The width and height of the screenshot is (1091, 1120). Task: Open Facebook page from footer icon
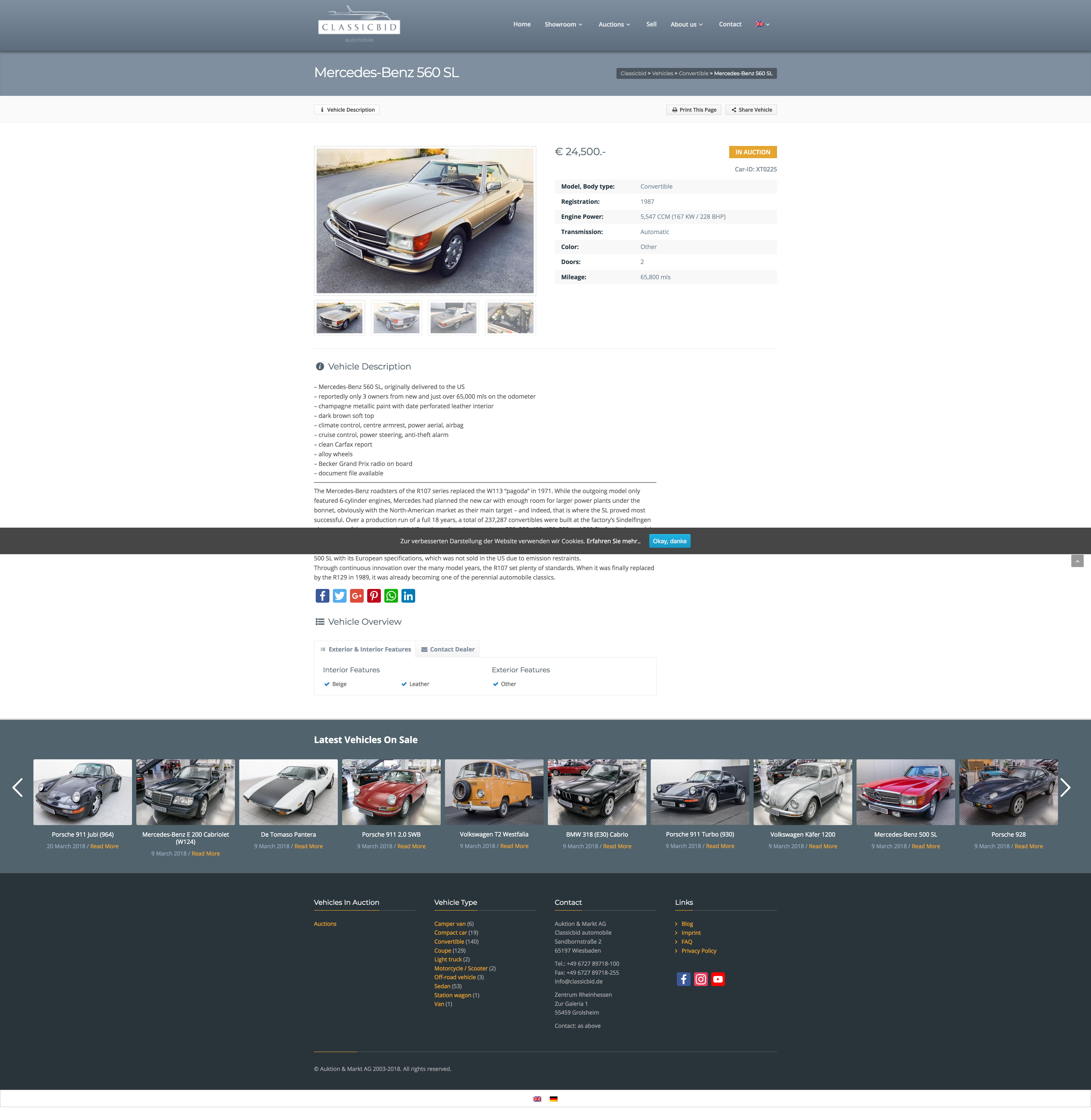point(683,979)
